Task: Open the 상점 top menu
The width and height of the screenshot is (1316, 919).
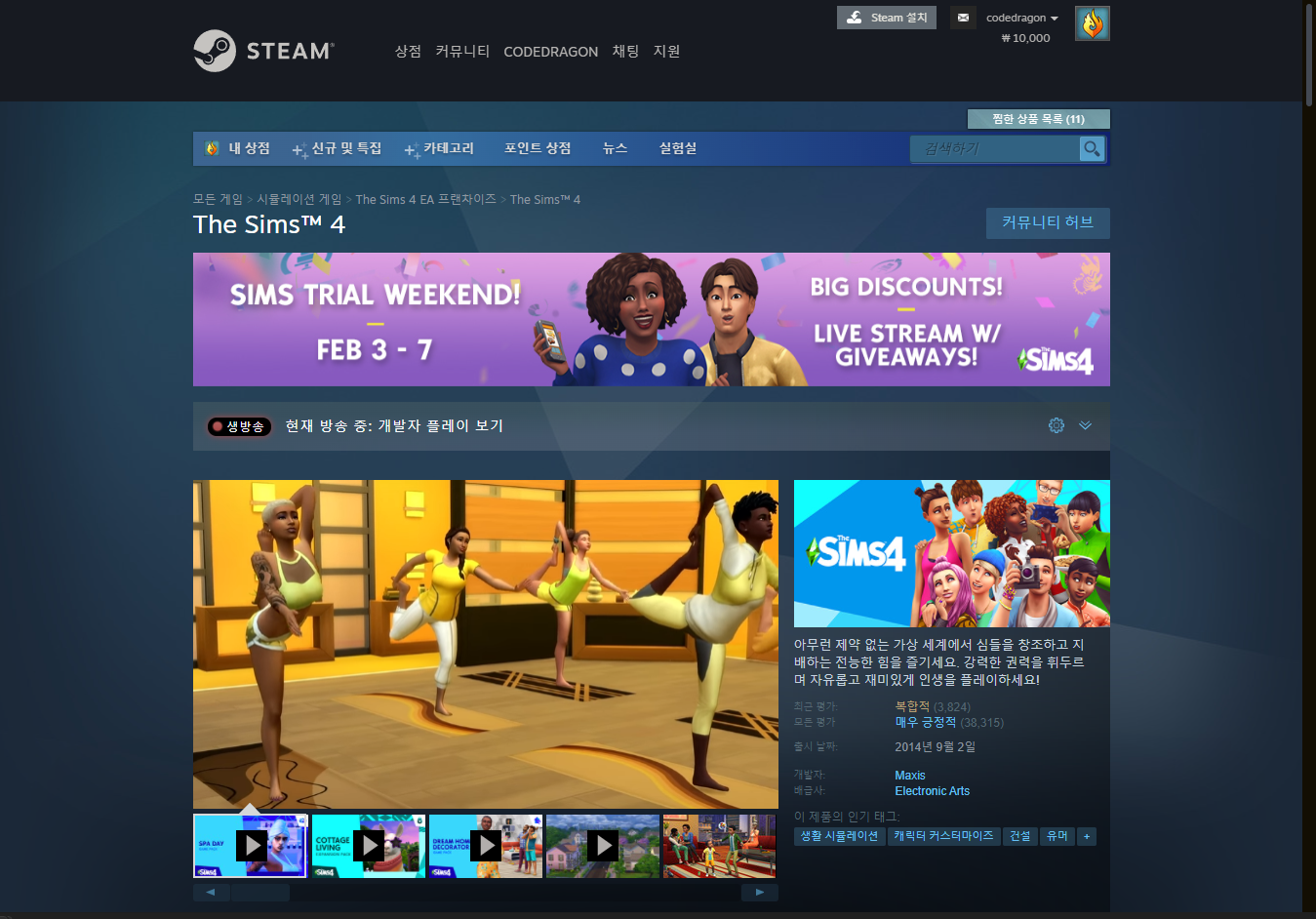Action: (x=408, y=51)
